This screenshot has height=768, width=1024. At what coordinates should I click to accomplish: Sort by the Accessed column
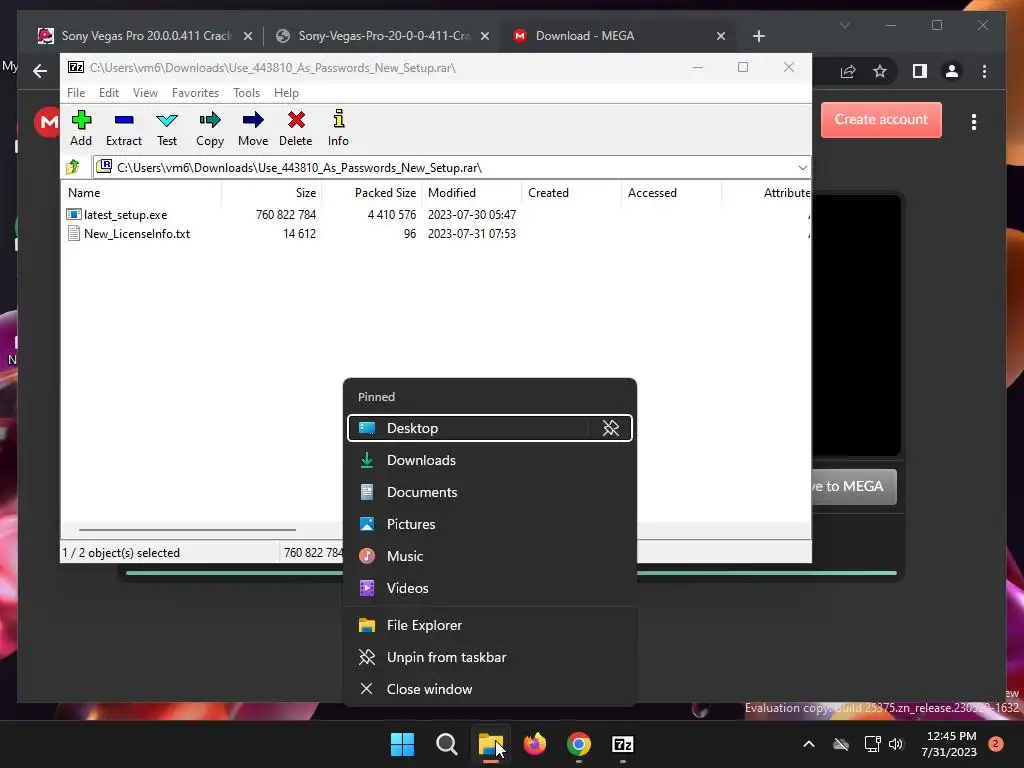coord(671,193)
